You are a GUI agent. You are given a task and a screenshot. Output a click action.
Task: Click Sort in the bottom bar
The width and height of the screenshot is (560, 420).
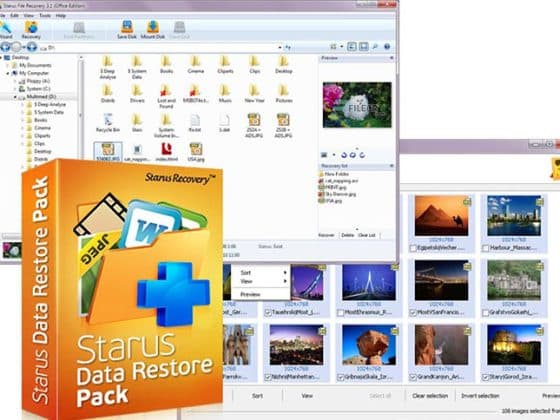pyautogui.click(x=257, y=396)
